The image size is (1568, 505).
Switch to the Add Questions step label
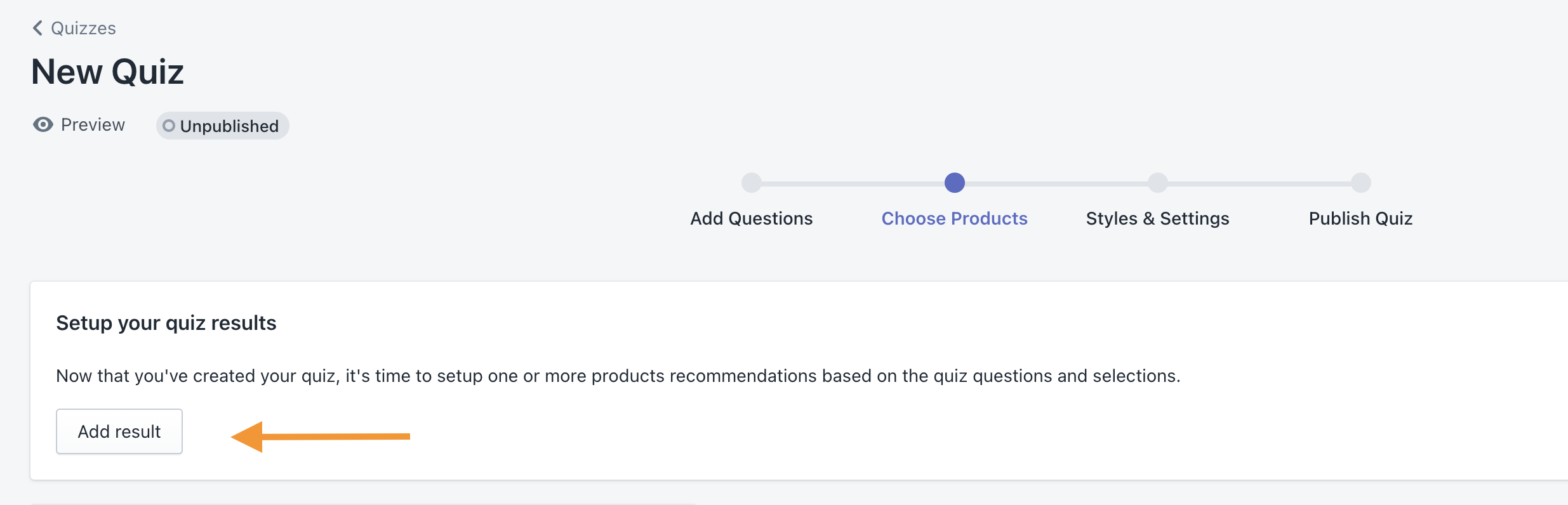pyautogui.click(x=751, y=218)
